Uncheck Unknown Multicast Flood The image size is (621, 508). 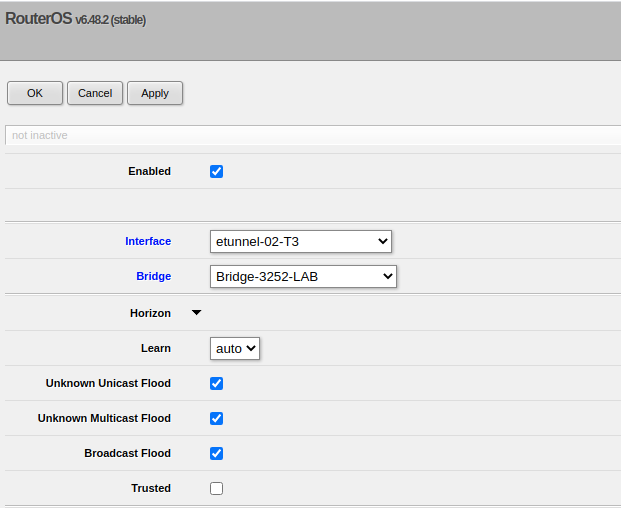216,418
